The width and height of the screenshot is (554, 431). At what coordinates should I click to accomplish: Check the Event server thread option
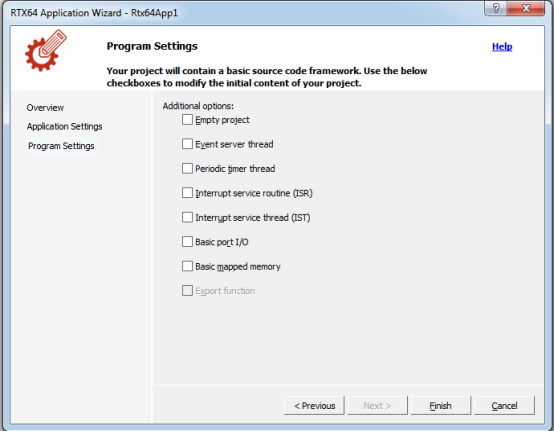(187, 144)
